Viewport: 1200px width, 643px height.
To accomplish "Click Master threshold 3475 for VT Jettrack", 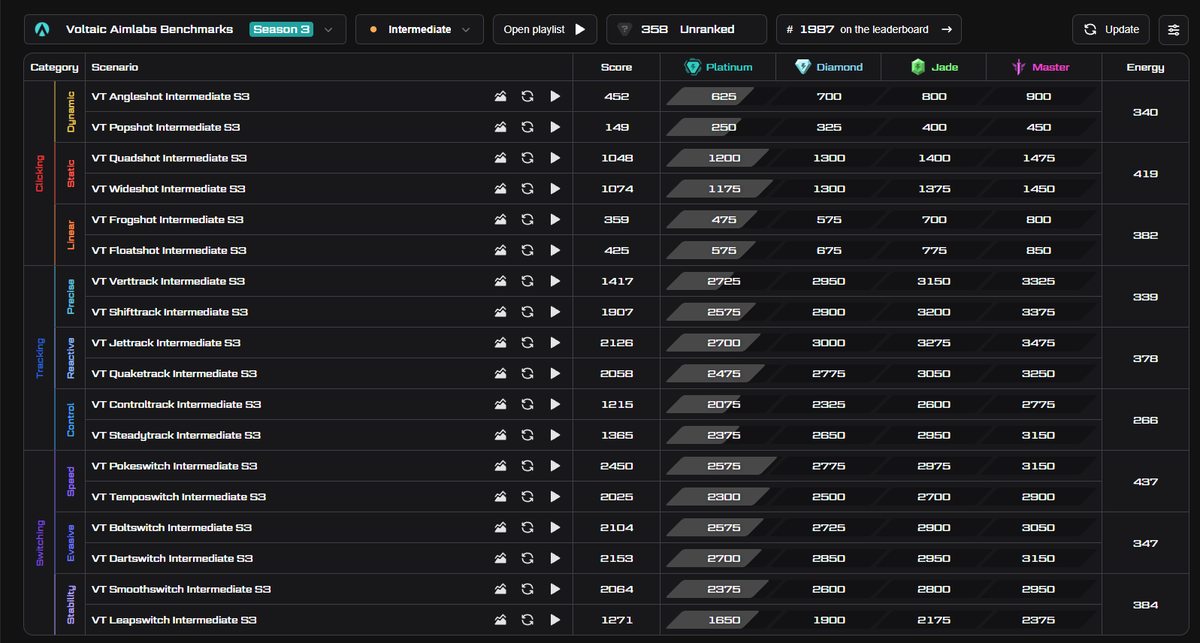I will (1039, 343).
